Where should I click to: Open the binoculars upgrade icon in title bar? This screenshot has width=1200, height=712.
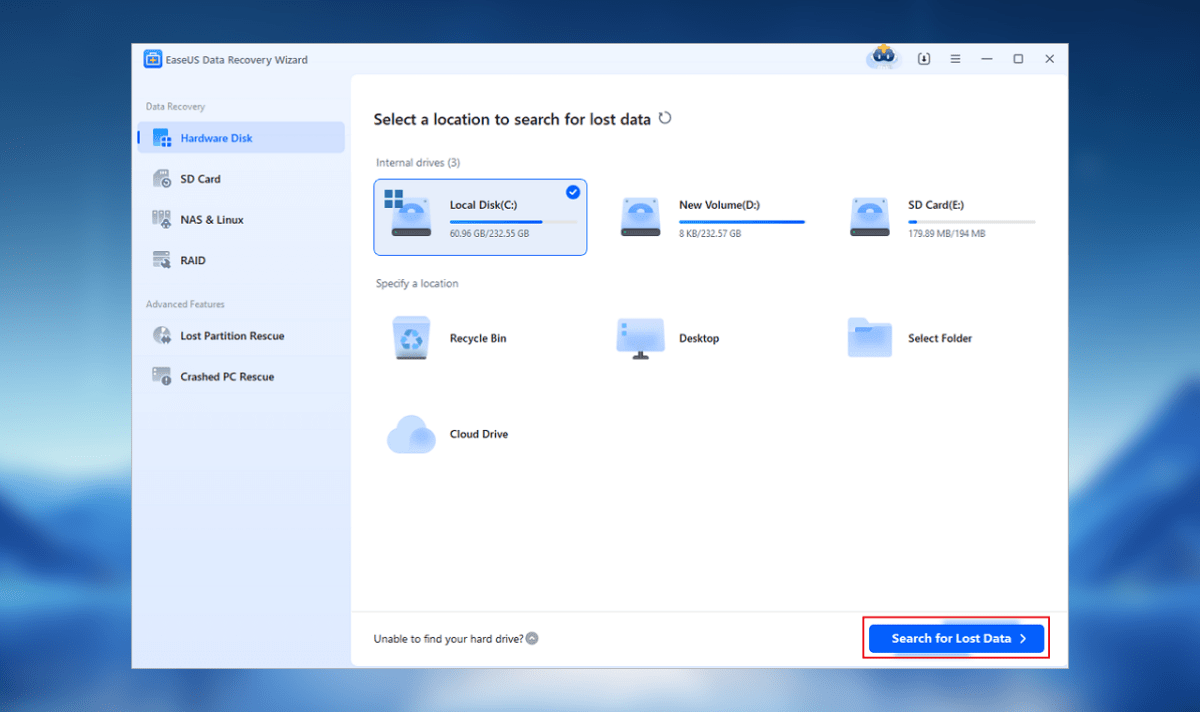coord(883,58)
